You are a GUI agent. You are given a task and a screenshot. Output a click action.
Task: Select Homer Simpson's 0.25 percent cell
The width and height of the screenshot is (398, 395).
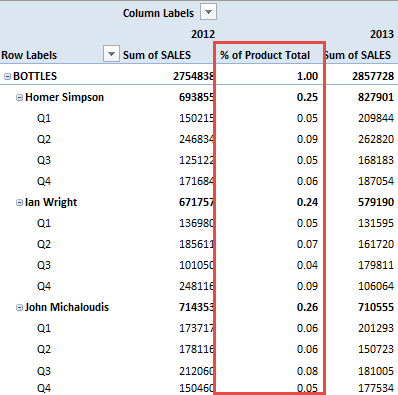pyautogui.click(x=307, y=97)
